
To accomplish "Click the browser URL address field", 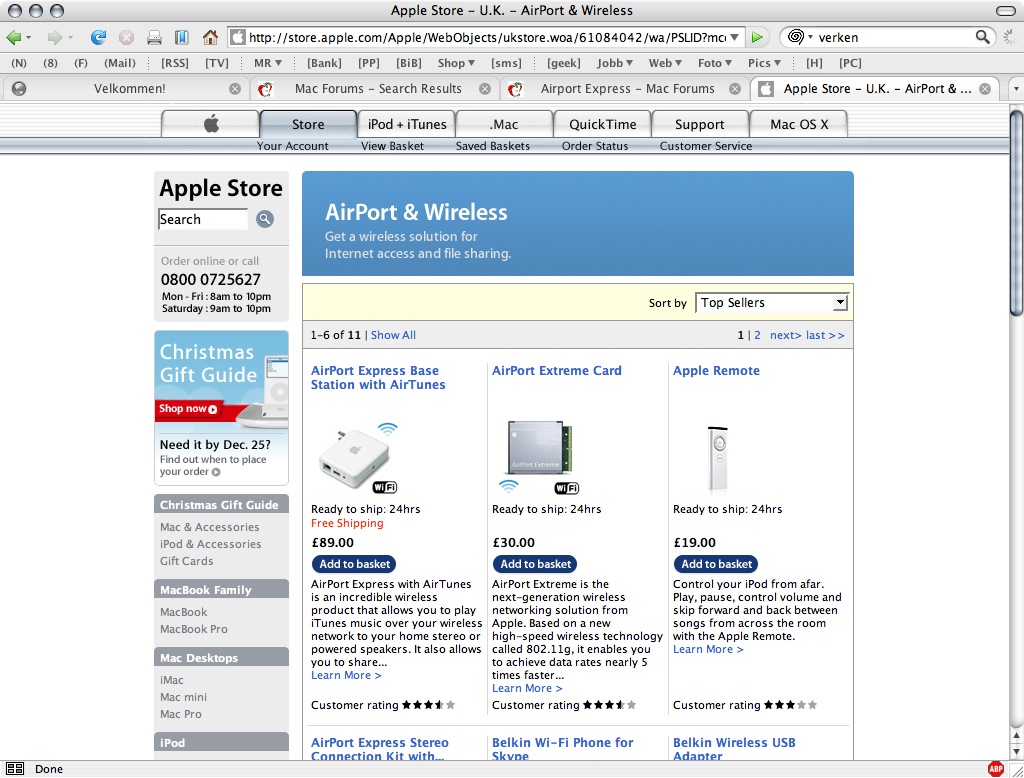I will [486, 37].
